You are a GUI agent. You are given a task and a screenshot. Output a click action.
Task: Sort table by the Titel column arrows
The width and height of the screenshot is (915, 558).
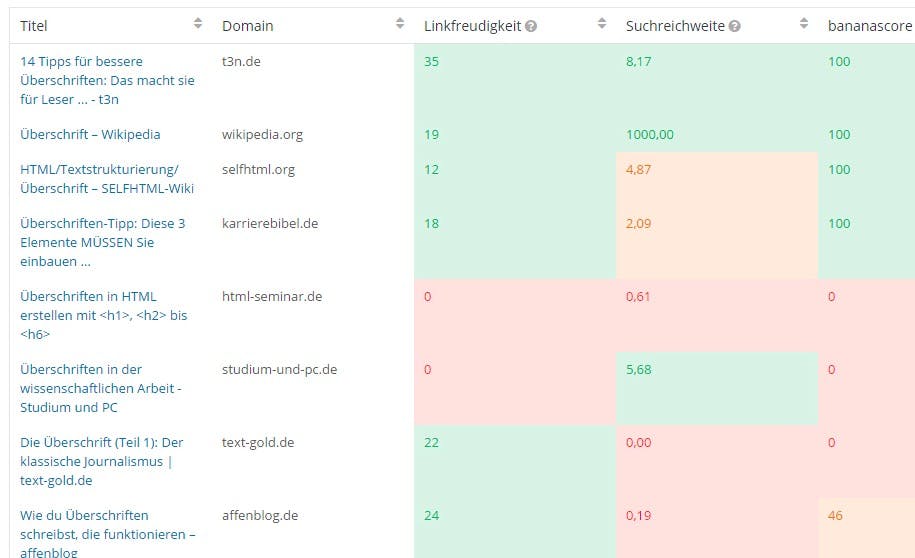(198, 23)
